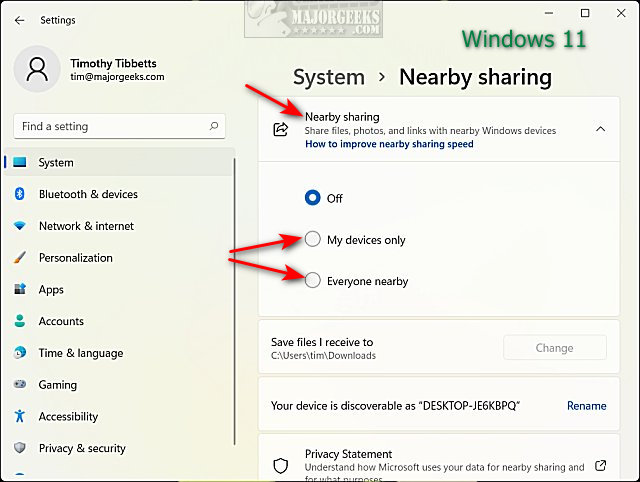Click Save files I receive to label
The width and height of the screenshot is (640, 482).
tap(322, 342)
